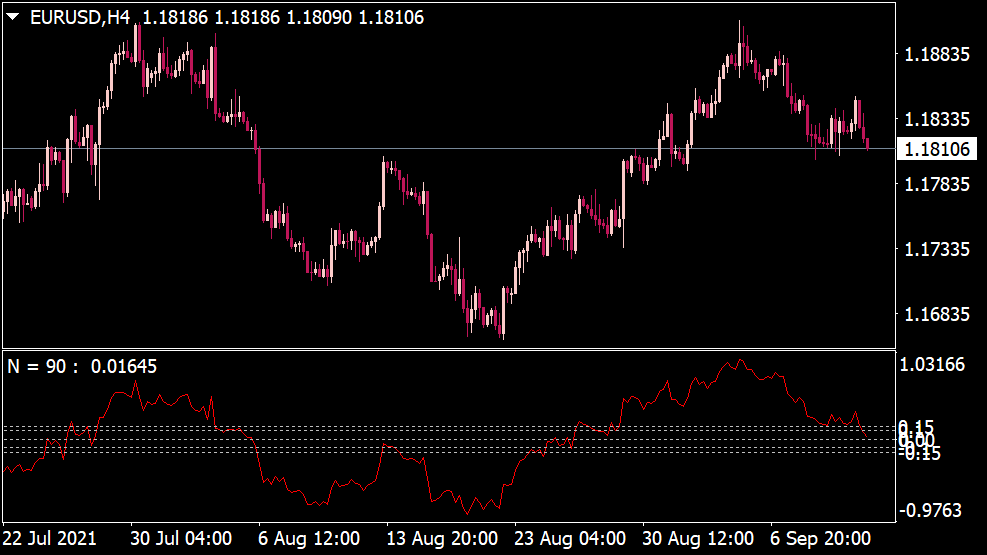Image resolution: width=987 pixels, height=555 pixels.
Task: Click the indicator scale maximum 1.03166
Action: tap(932, 364)
